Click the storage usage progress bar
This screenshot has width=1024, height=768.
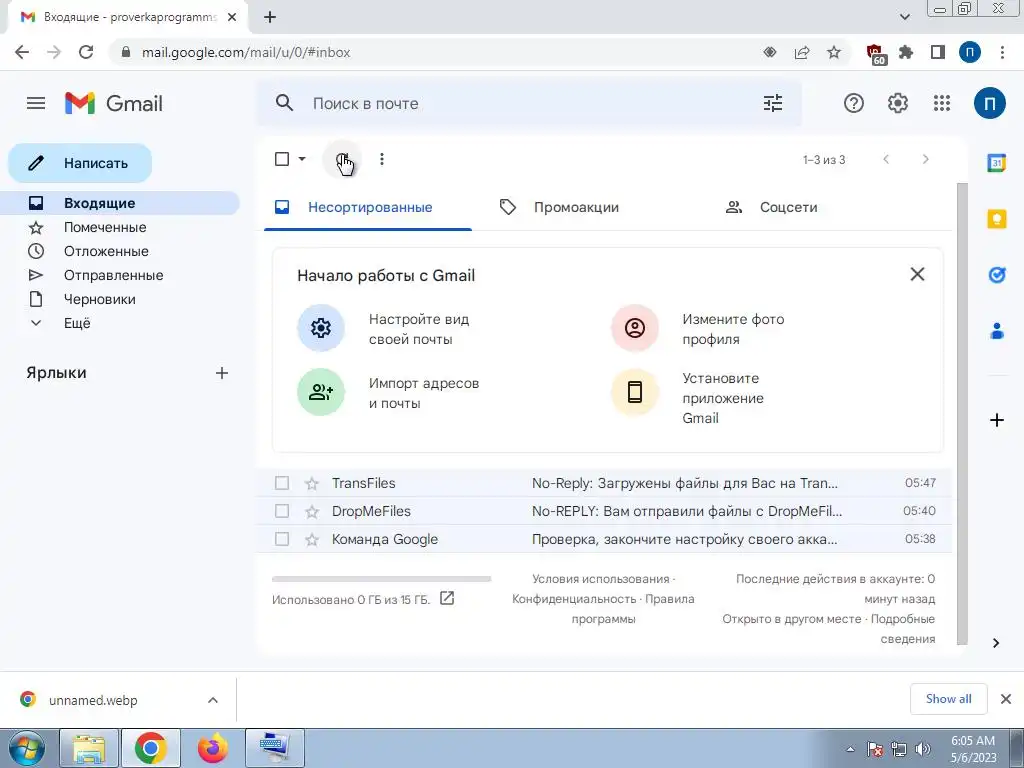coord(381,579)
